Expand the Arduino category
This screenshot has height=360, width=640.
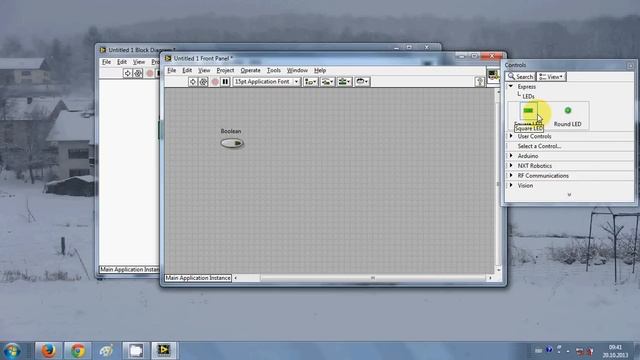click(511, 156)
